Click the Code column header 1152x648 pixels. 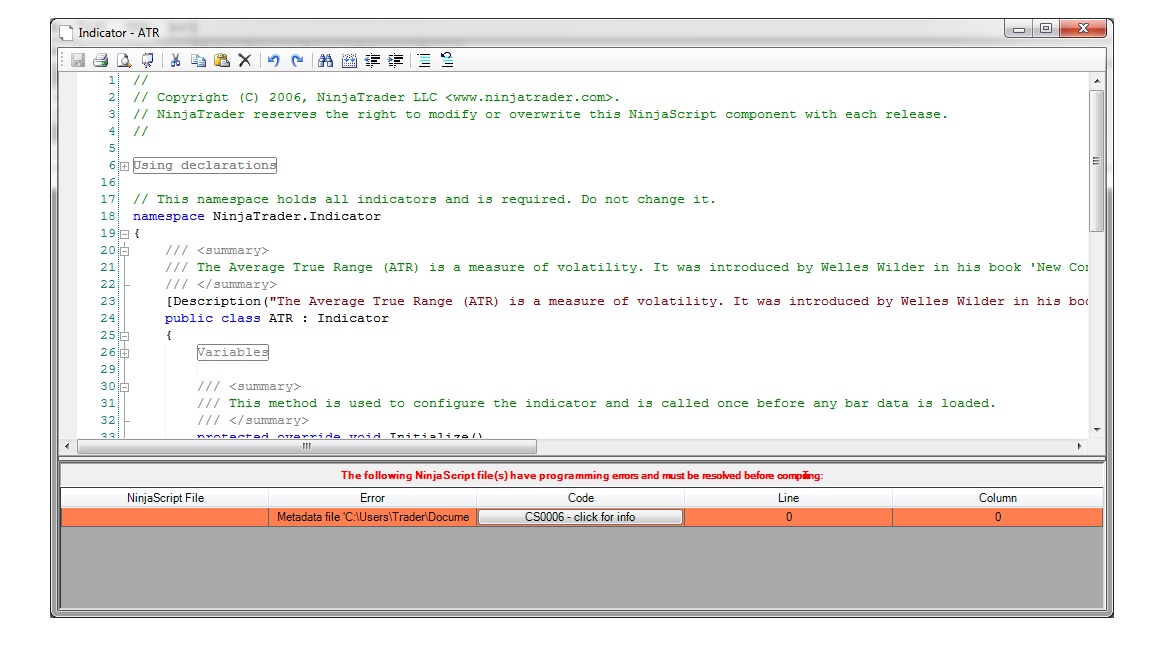[580, 498]
